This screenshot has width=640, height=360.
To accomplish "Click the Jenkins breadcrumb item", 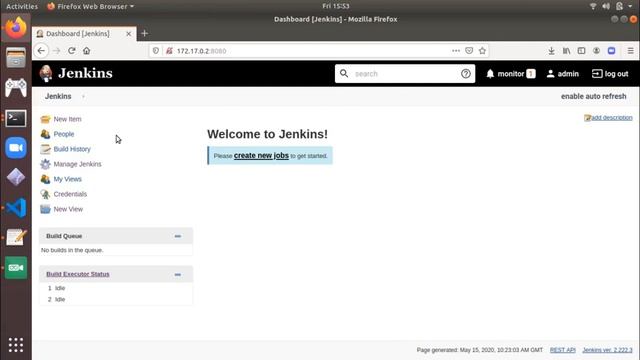I will pyautogui.click(x=58, y=96).
